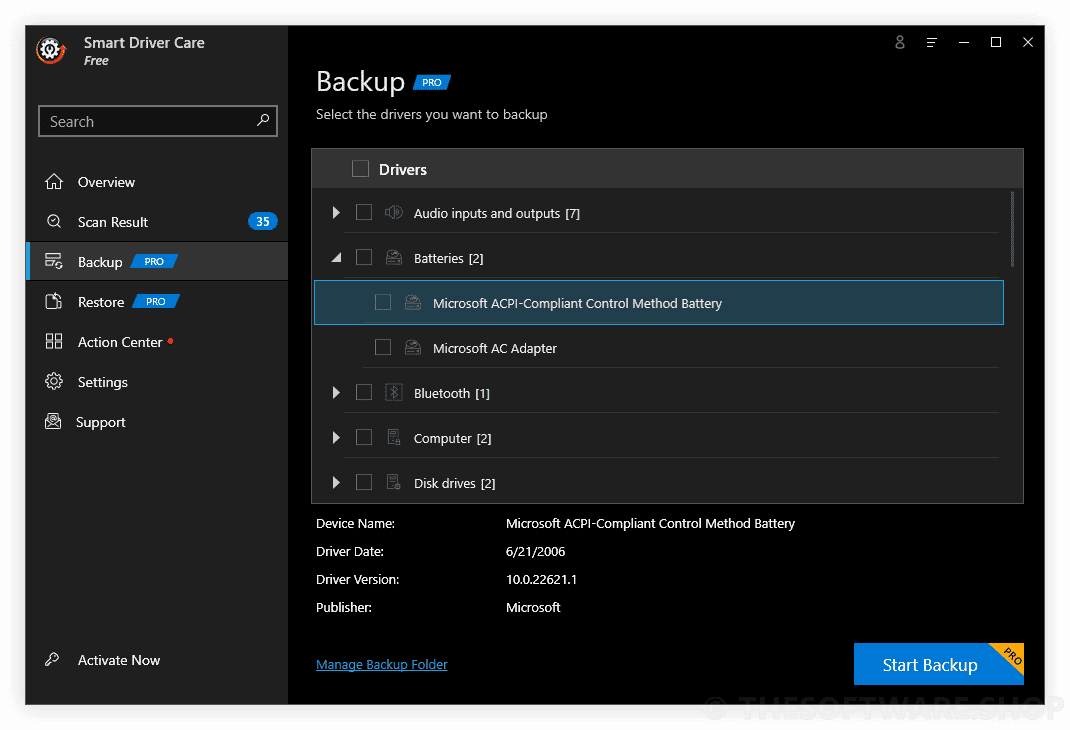Click Activate Now
This screenshot has height=730, width=1070.
119,660
